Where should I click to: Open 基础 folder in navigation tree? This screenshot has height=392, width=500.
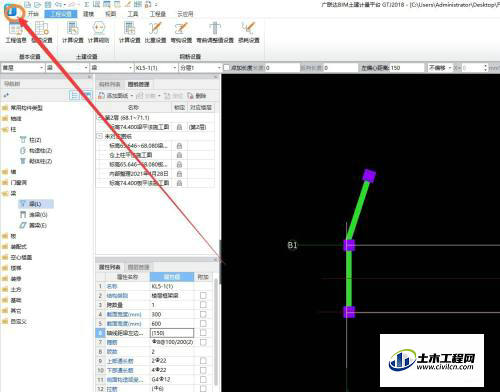pos(12,300)
